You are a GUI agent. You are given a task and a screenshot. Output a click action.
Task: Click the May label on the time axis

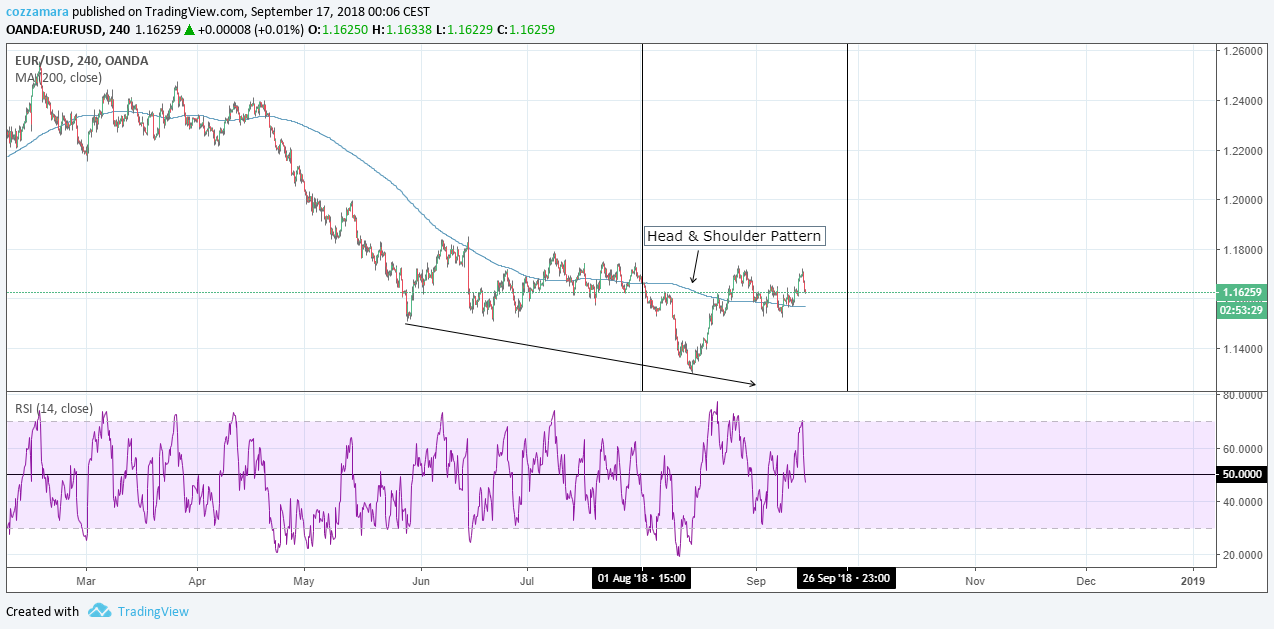[x=304, y=579]
